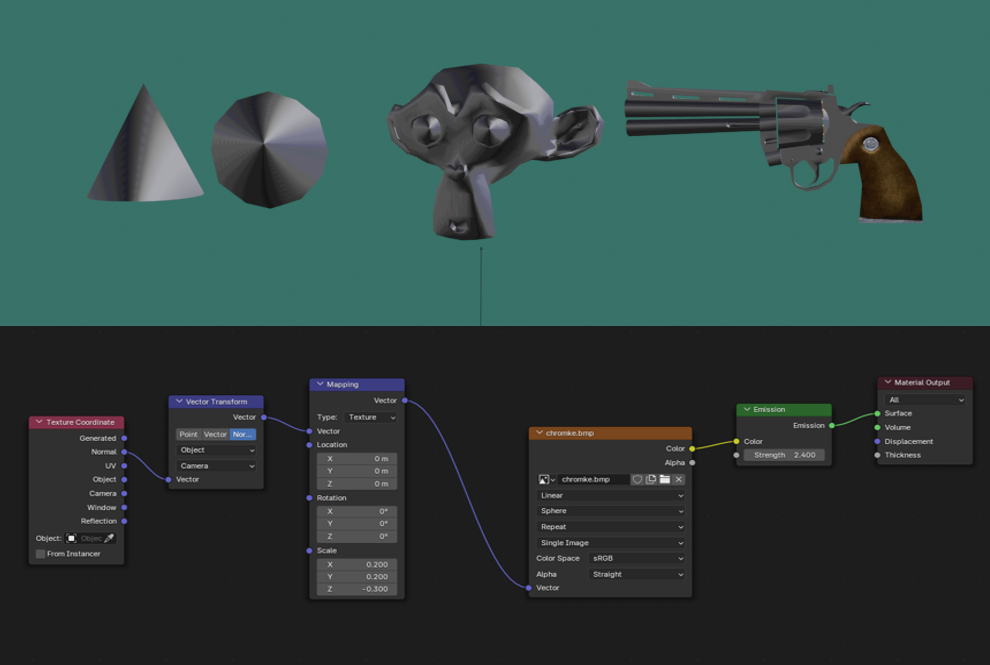This screenshot has width=990, height=665.
Task: Click Emission Color input socket
Action: (737, 441)
